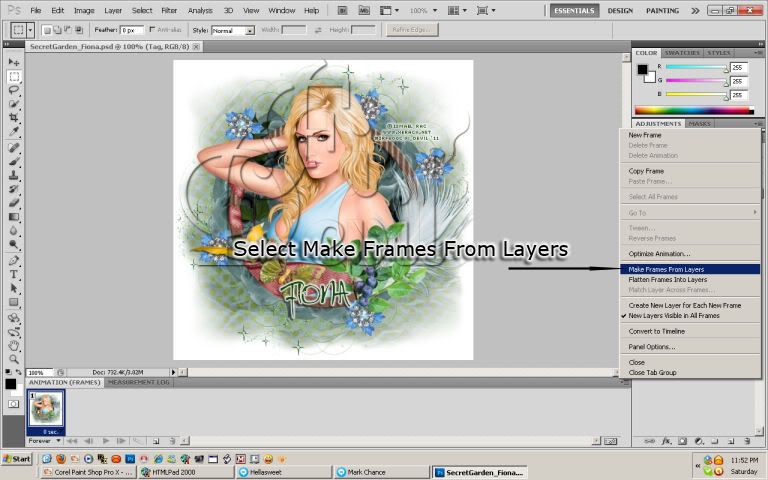Viewport: 768px width, 480px height.
Task: Open the status bar info arrow menu
Action: click(x=173, y=372)
